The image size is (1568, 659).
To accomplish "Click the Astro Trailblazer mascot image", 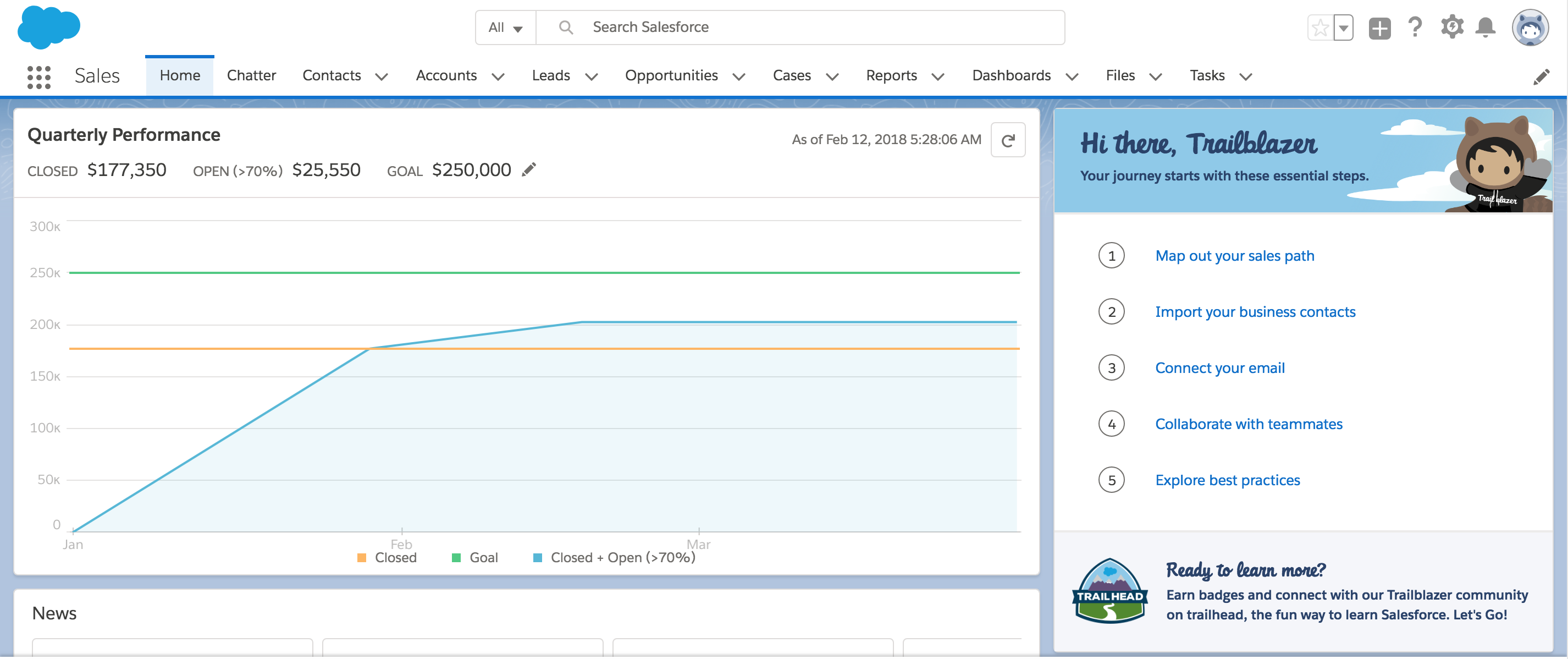I will (1498, 164).
